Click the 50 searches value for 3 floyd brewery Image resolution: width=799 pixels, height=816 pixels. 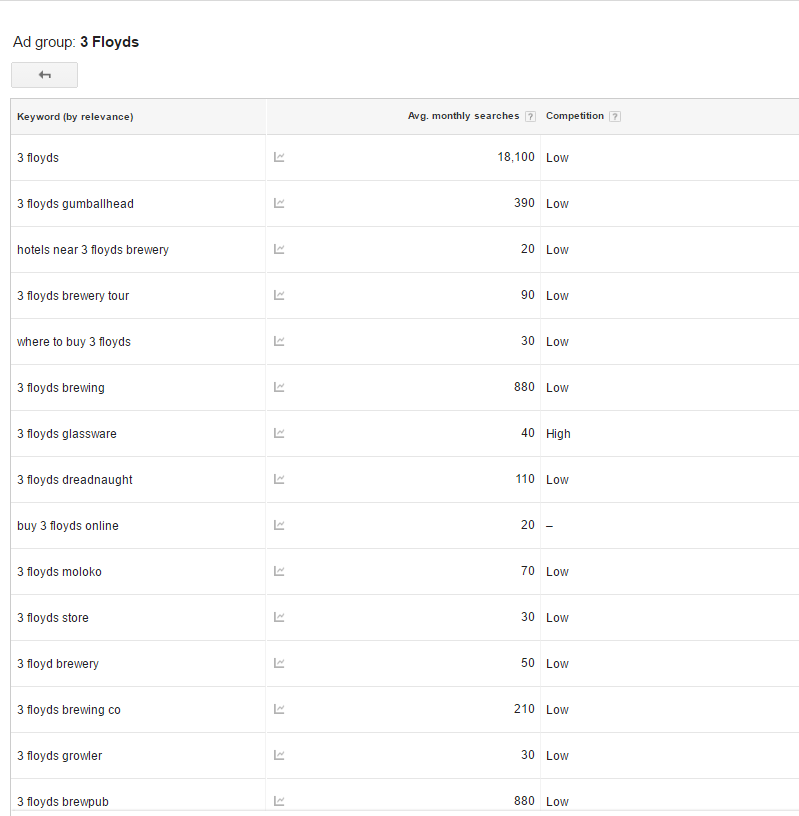point(528,663)
